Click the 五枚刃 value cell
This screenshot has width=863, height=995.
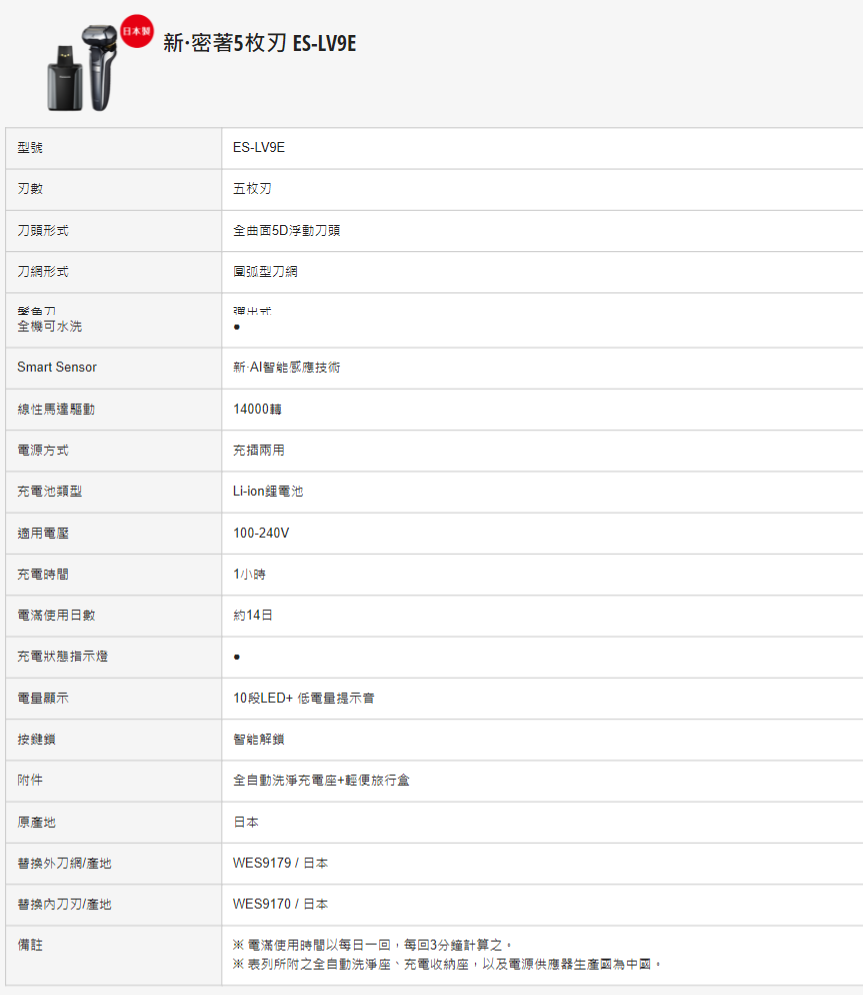coord(252,189)
